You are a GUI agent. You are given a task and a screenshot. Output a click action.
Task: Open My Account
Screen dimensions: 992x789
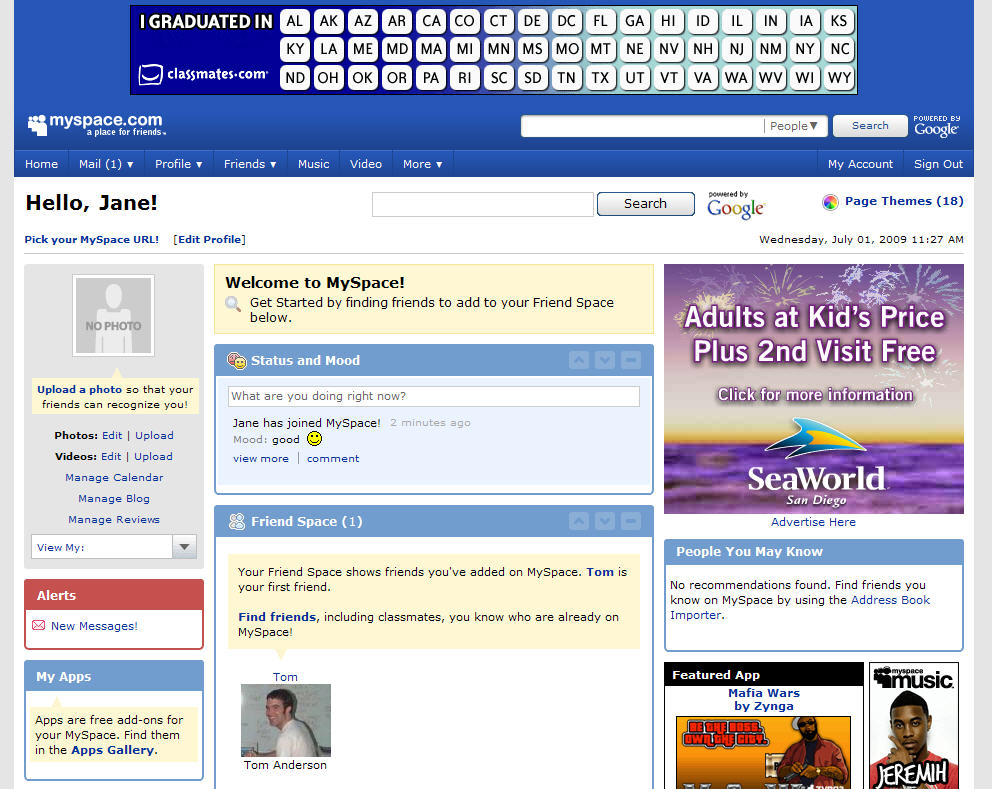click(860, 164)
